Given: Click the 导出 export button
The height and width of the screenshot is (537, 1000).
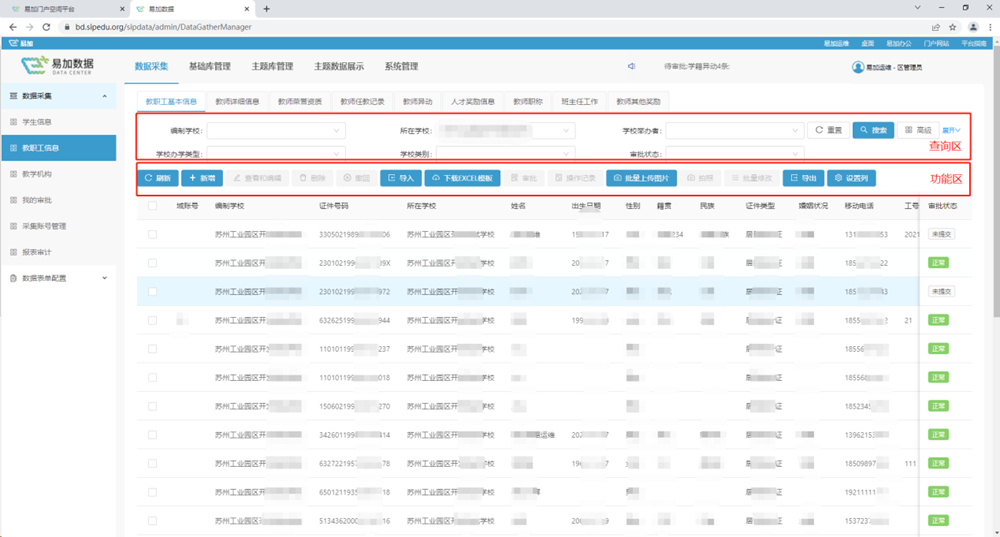Looking at the screenshot, I should pyautogui.click(x=803, y=178).
